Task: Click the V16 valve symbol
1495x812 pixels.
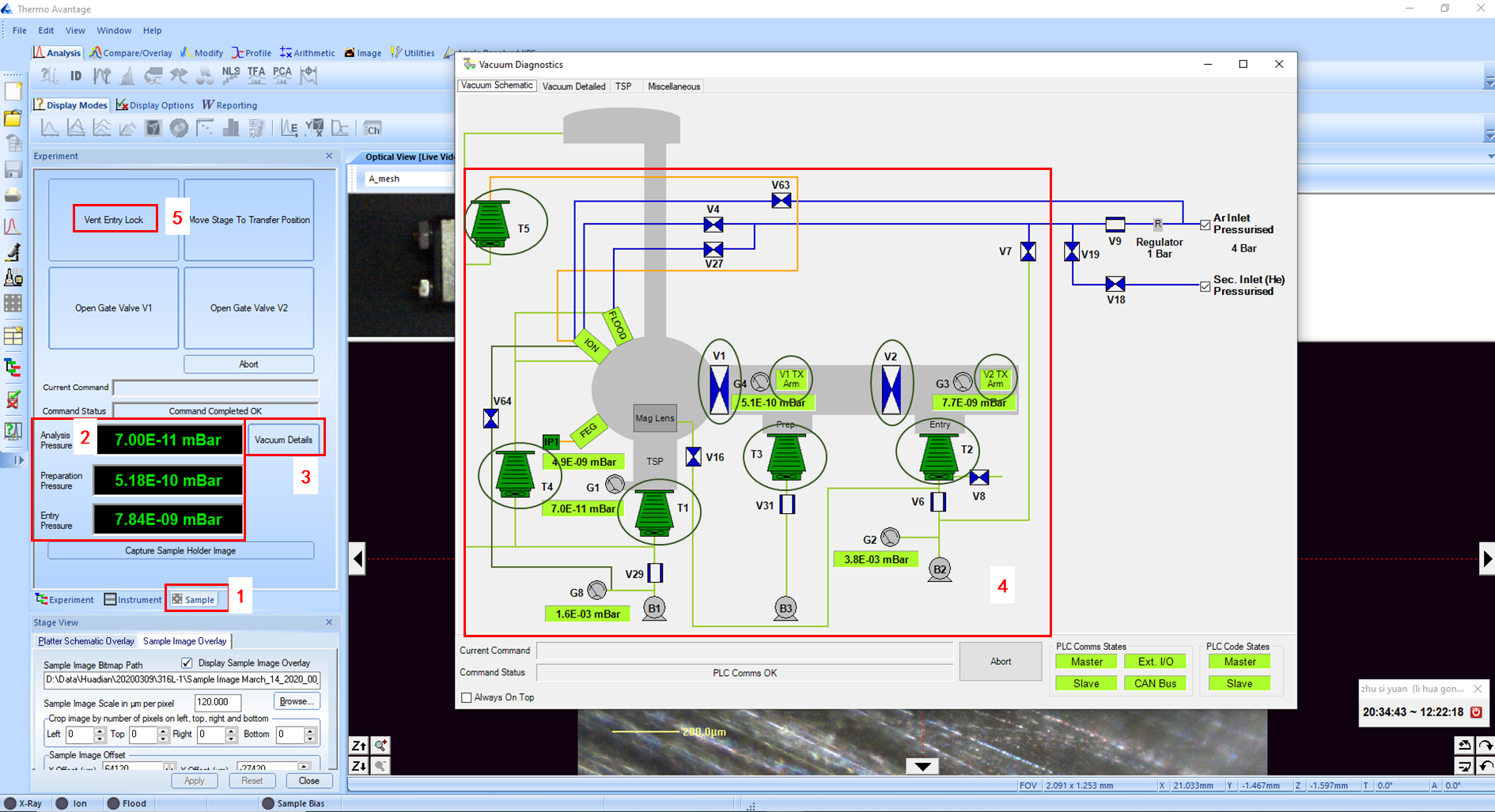Action: coord(694,457)
